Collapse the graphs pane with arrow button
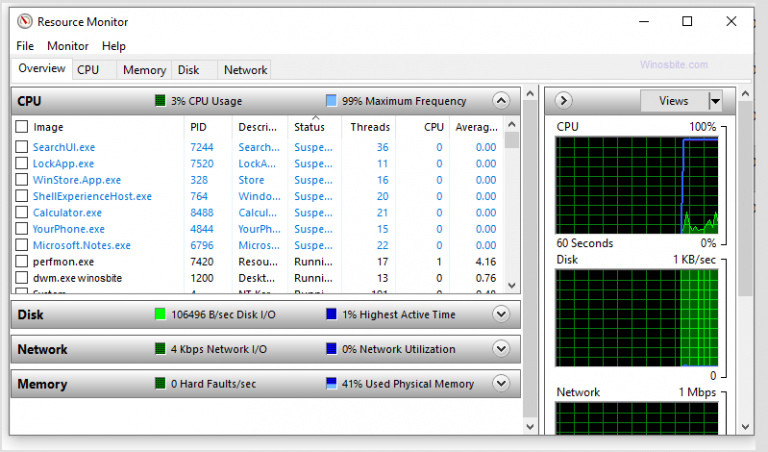 coord(563,101)
